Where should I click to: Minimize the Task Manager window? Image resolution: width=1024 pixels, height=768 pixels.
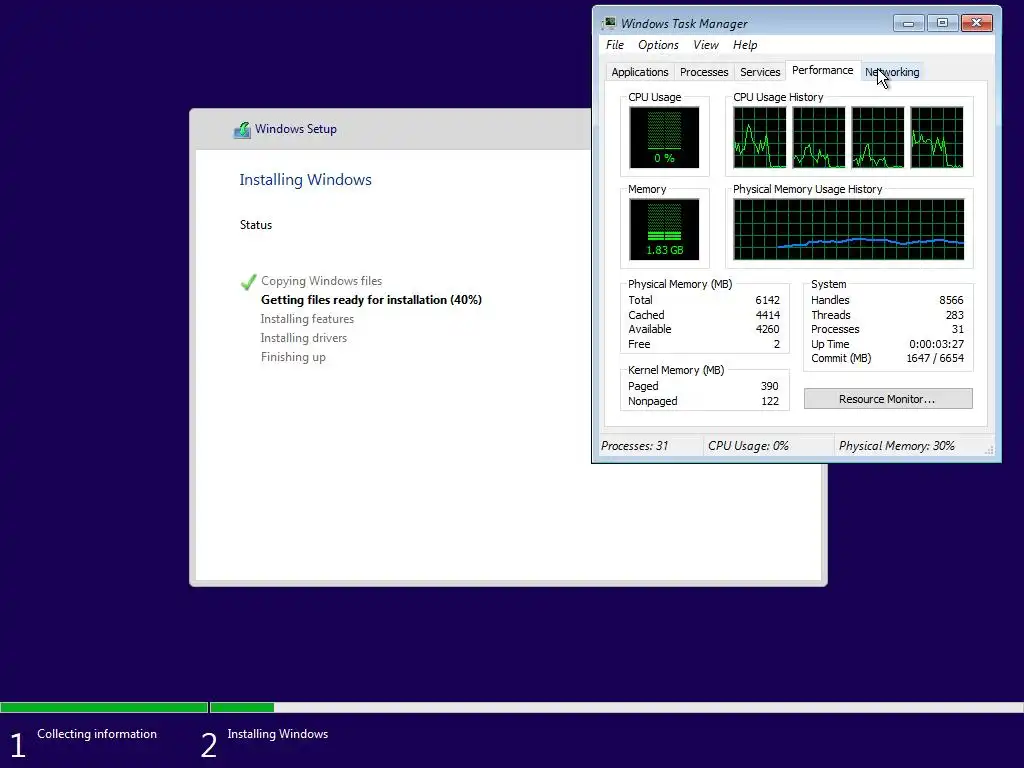(x=908, y=23)
